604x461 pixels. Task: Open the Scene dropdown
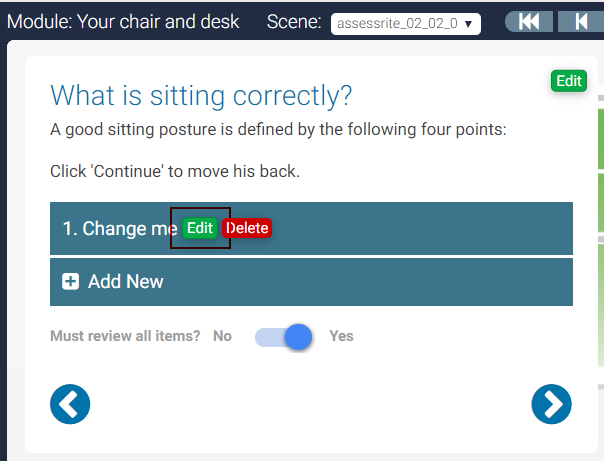(405, 23)
